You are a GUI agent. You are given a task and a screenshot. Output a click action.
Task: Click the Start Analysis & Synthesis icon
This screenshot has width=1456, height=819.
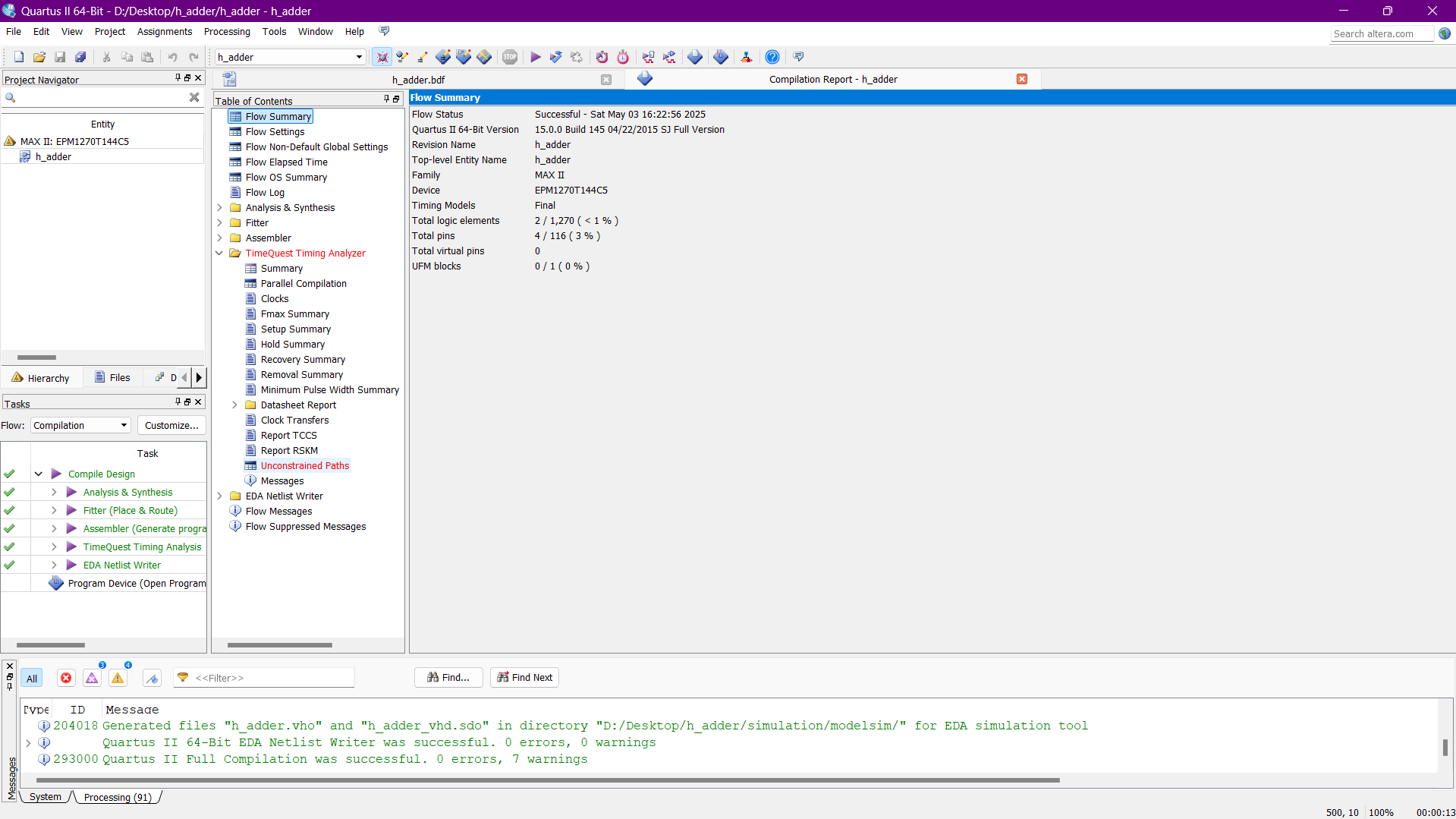[x=556, y=57]
